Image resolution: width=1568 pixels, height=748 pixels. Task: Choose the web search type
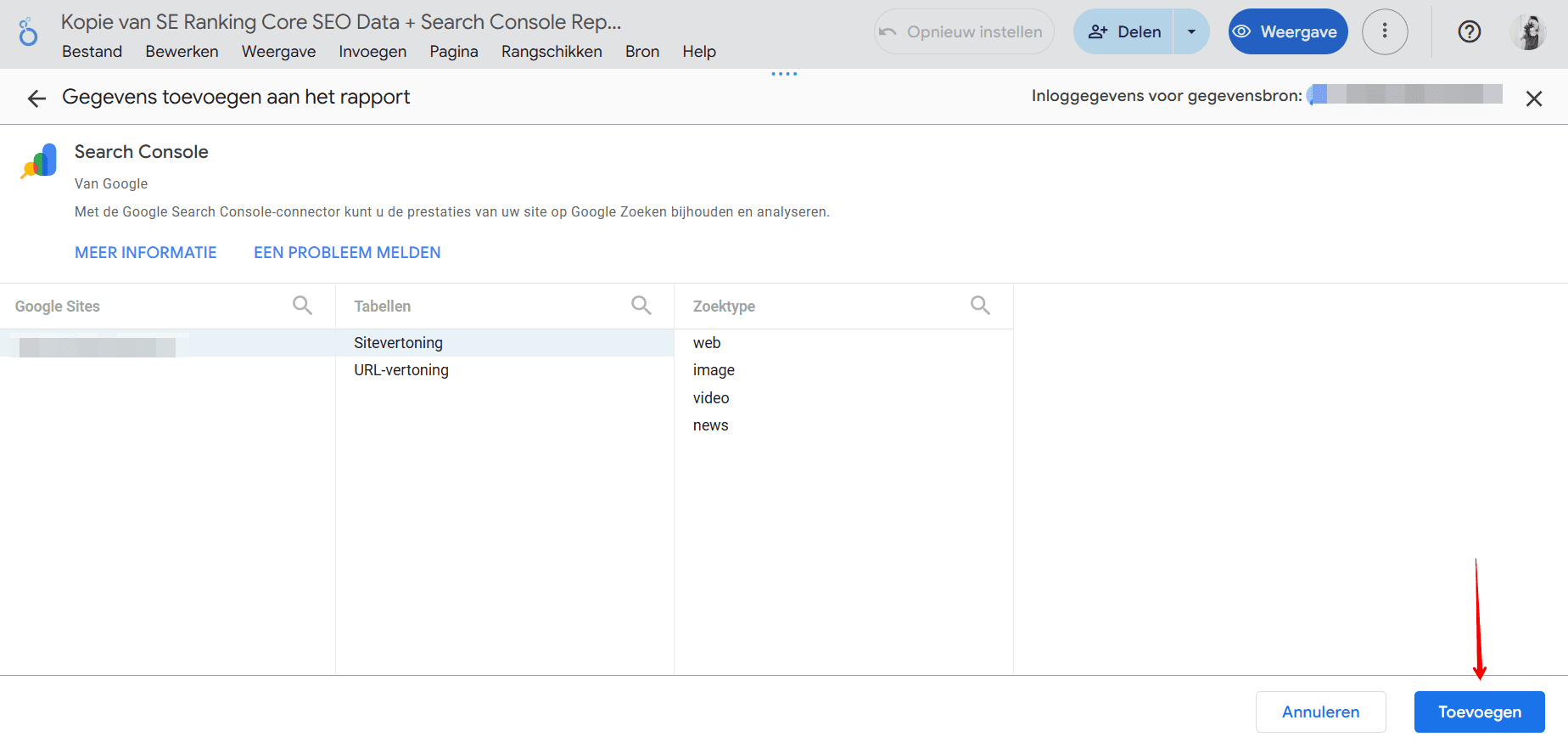tap(843, 343)
